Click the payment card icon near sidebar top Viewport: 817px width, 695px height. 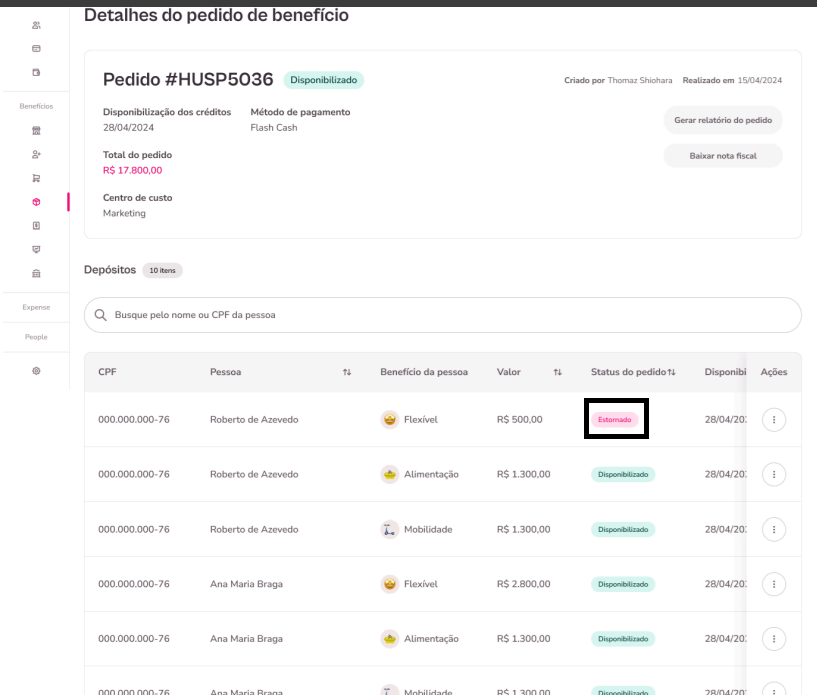pos(36,49)
